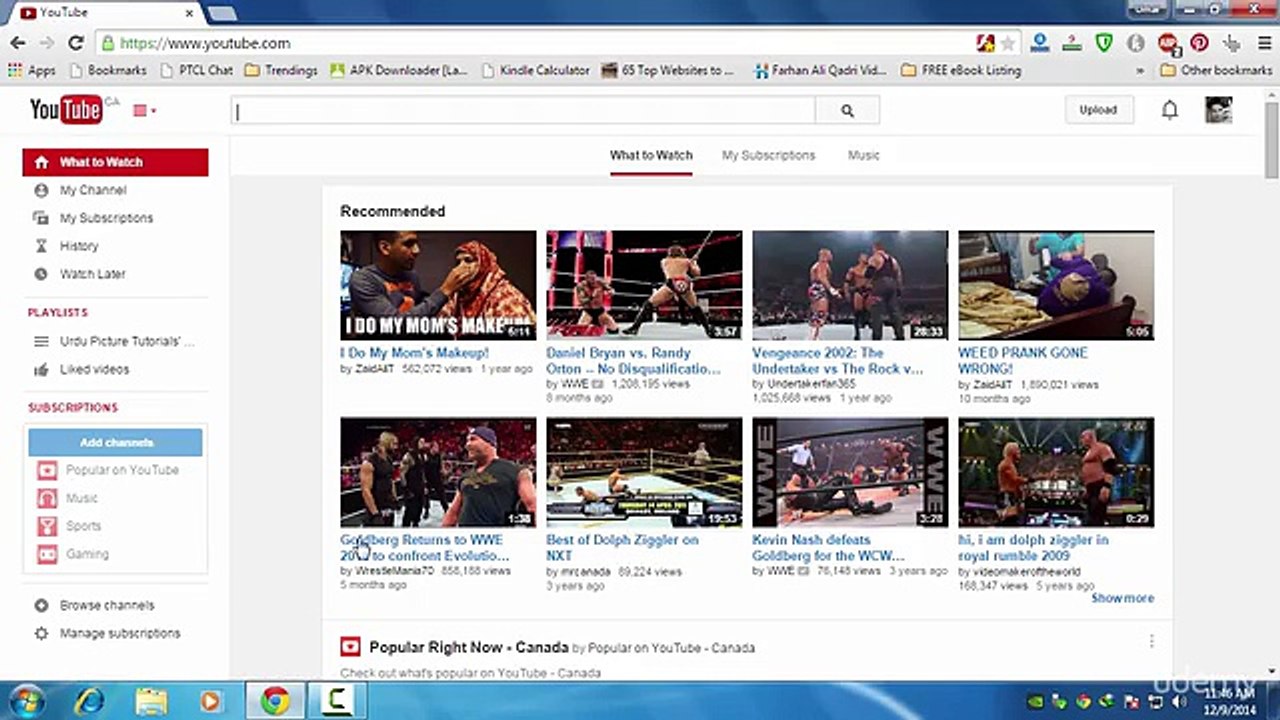Switch to the My Subscriptions tab

(768, 155)
